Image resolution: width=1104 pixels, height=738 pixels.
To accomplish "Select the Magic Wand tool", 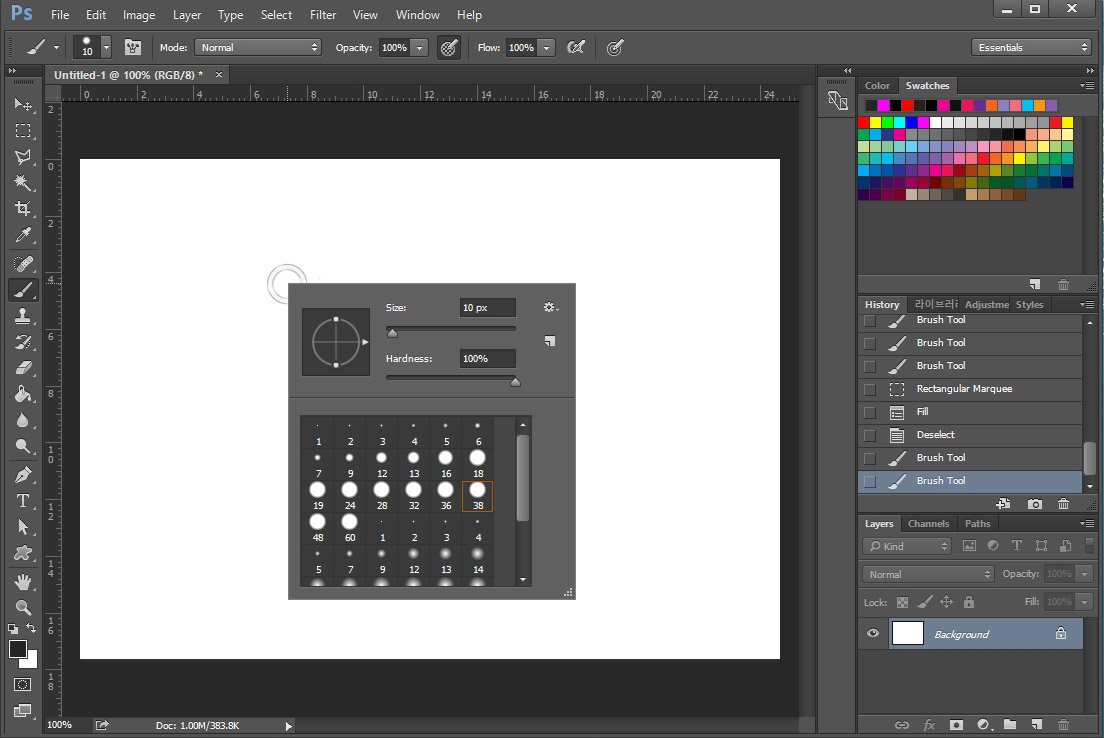I will point(23,183).
